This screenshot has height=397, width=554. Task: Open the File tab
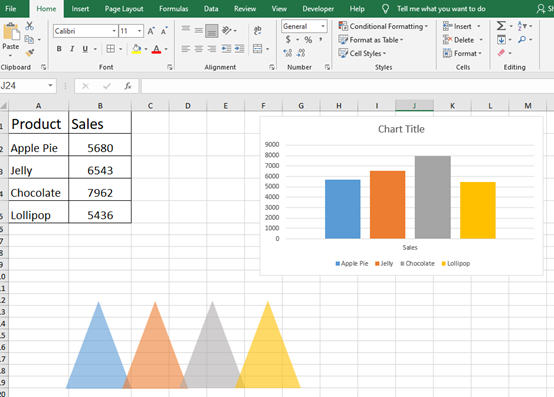pos(11,8)
